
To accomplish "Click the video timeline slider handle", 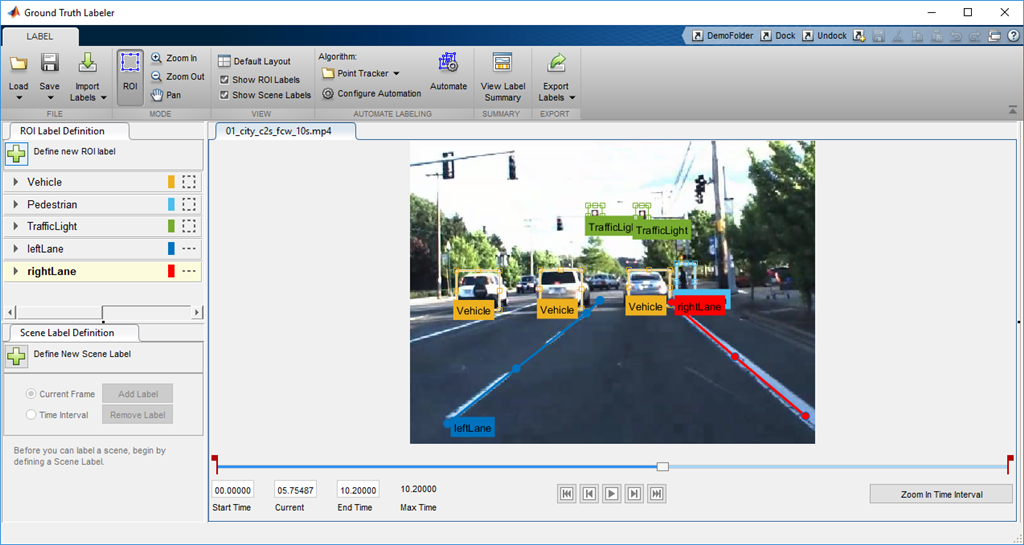I will point(663,466).
